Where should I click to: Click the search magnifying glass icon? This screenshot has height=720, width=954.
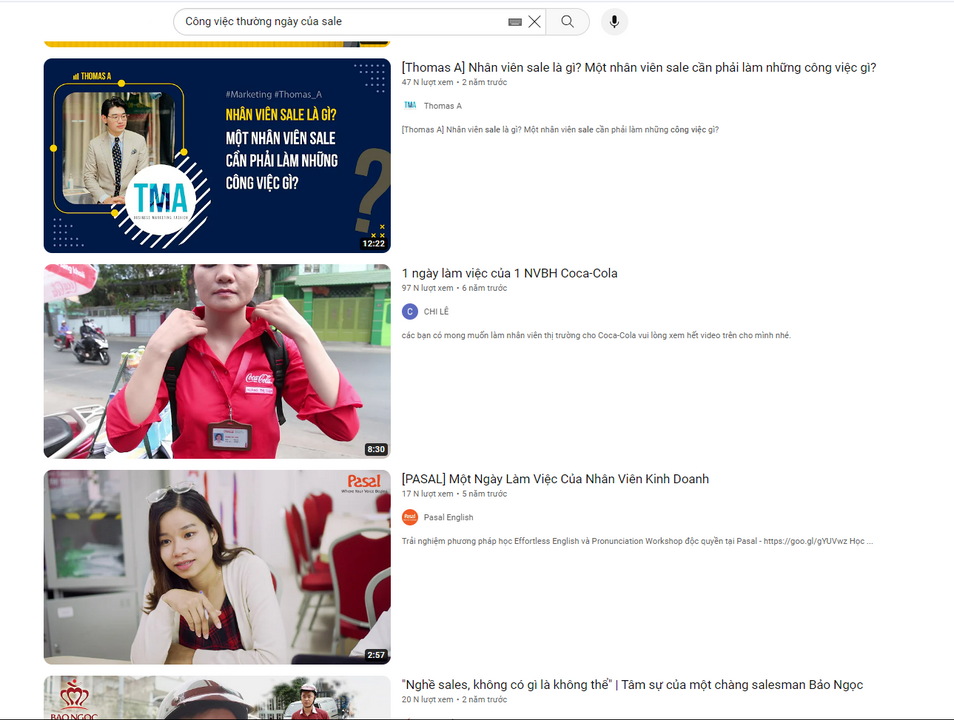click(567, 21)
